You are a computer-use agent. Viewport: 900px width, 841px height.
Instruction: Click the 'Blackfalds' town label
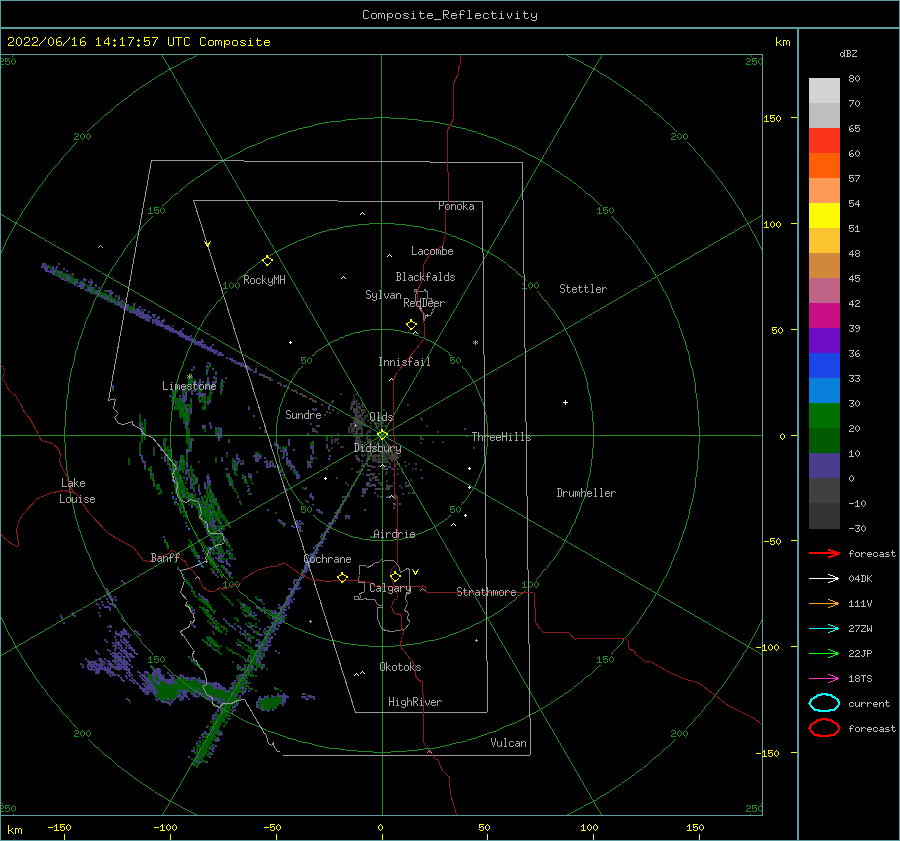[x=425, y=277]
